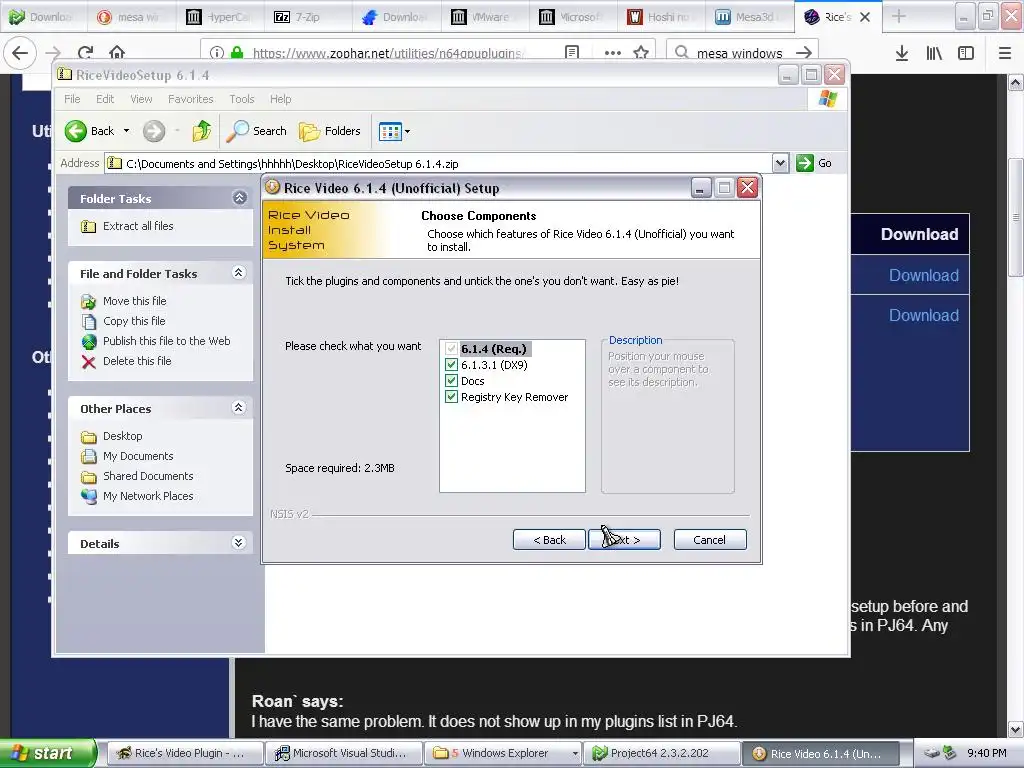Click the Explorer Up folder icon

click(x=201, y=131)
